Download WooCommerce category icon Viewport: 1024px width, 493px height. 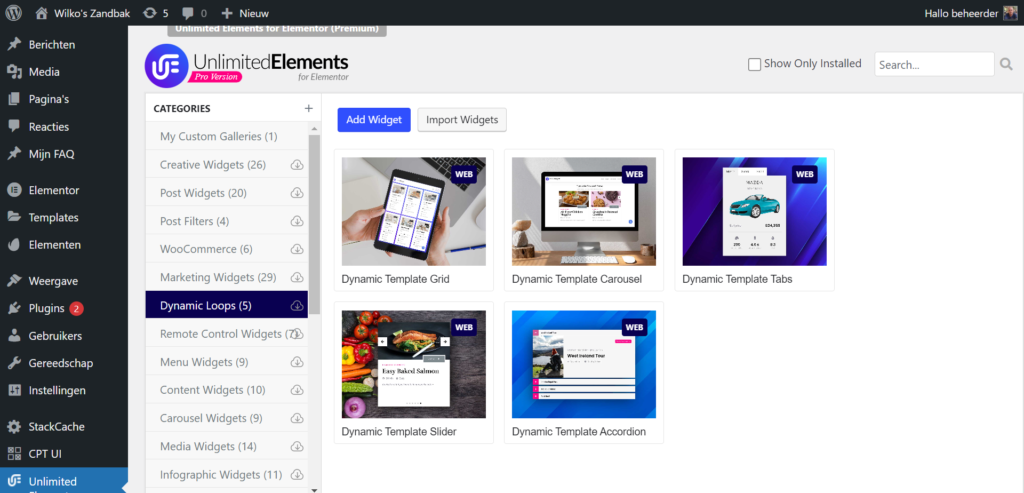click(297, 249)
